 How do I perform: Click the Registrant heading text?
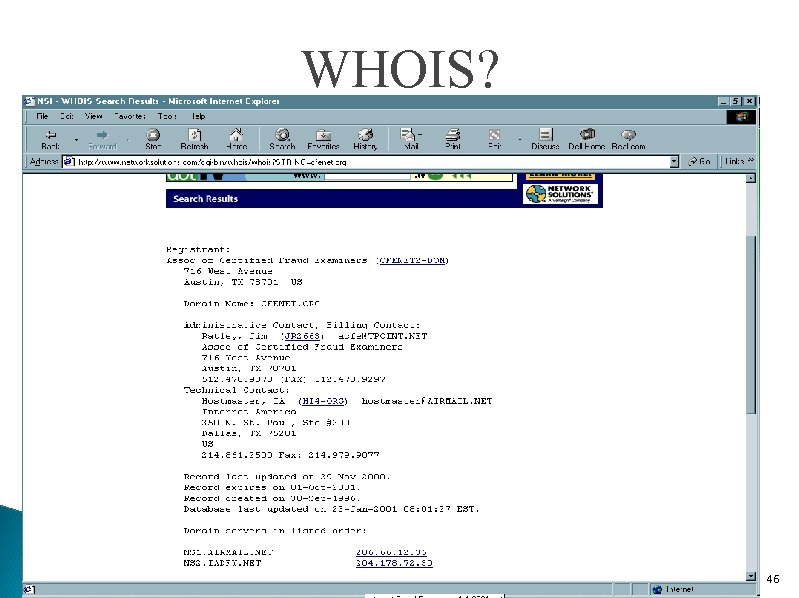[x=198, y=250]
